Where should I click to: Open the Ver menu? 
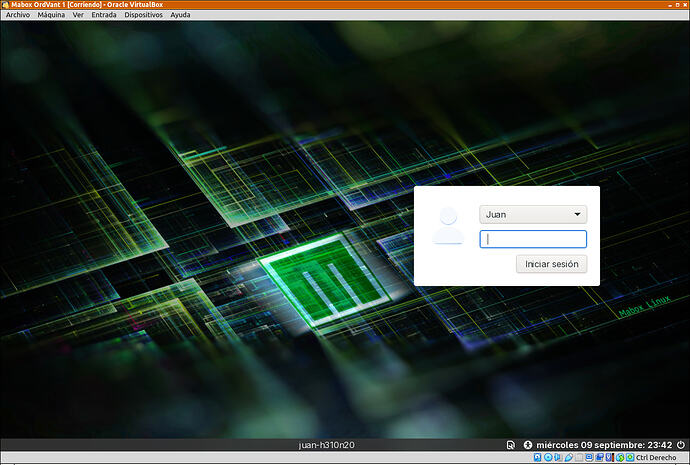(78, 15)
